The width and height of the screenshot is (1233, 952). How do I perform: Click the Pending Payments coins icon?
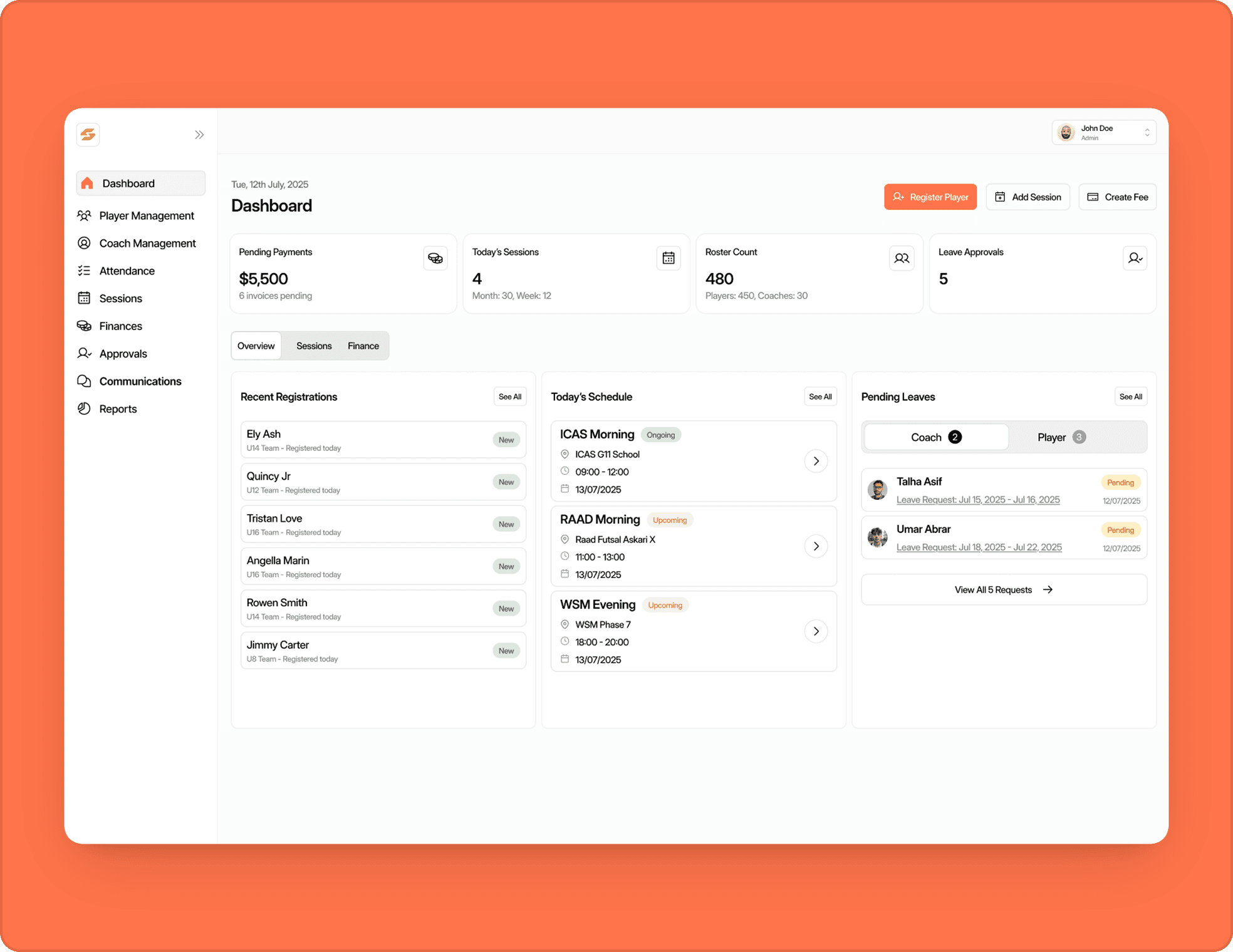(435, 258)
